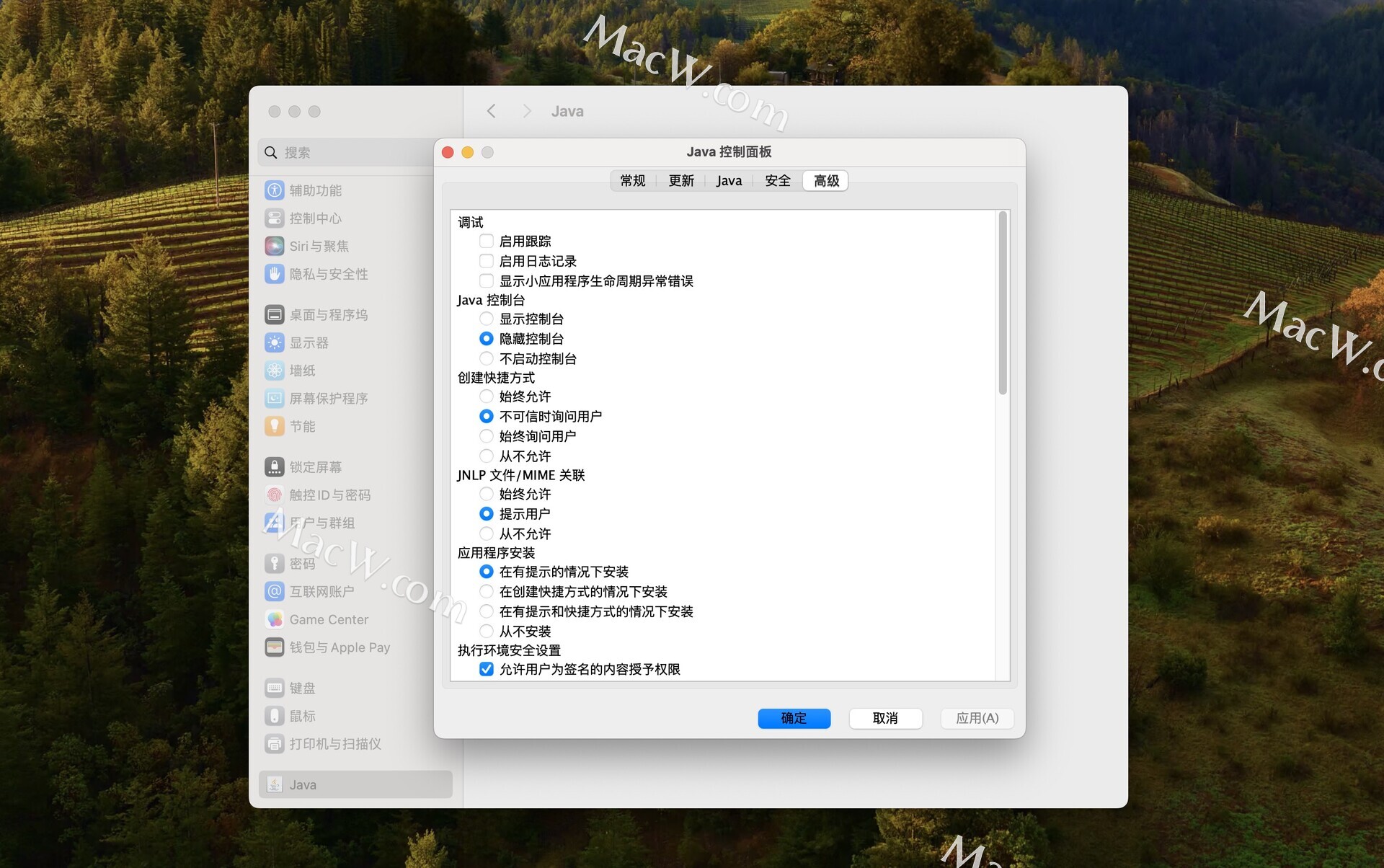Click the search magnifier icon

click(270, 153)
